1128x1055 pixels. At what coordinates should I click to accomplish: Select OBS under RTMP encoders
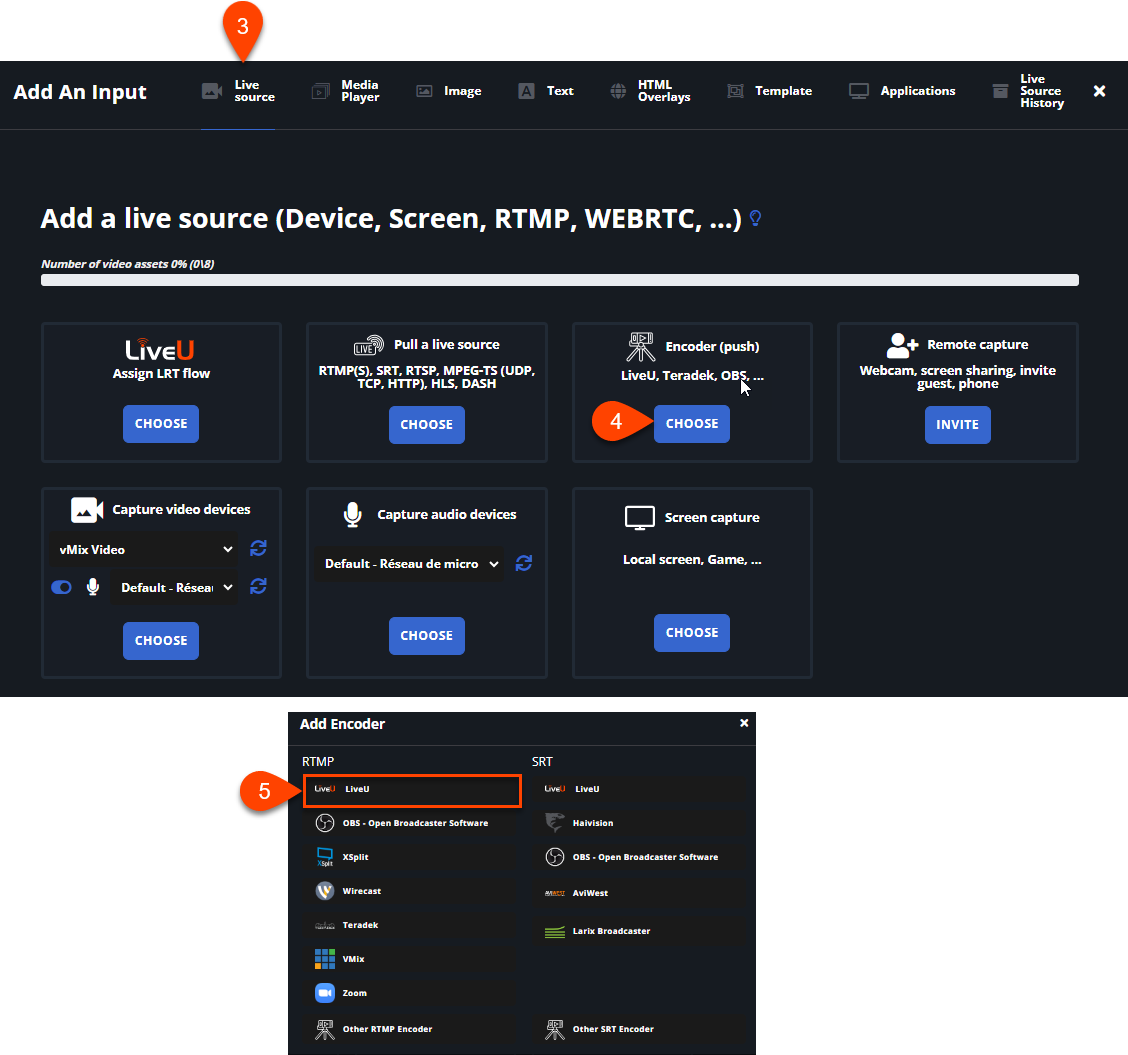click(x=412, y=823)
